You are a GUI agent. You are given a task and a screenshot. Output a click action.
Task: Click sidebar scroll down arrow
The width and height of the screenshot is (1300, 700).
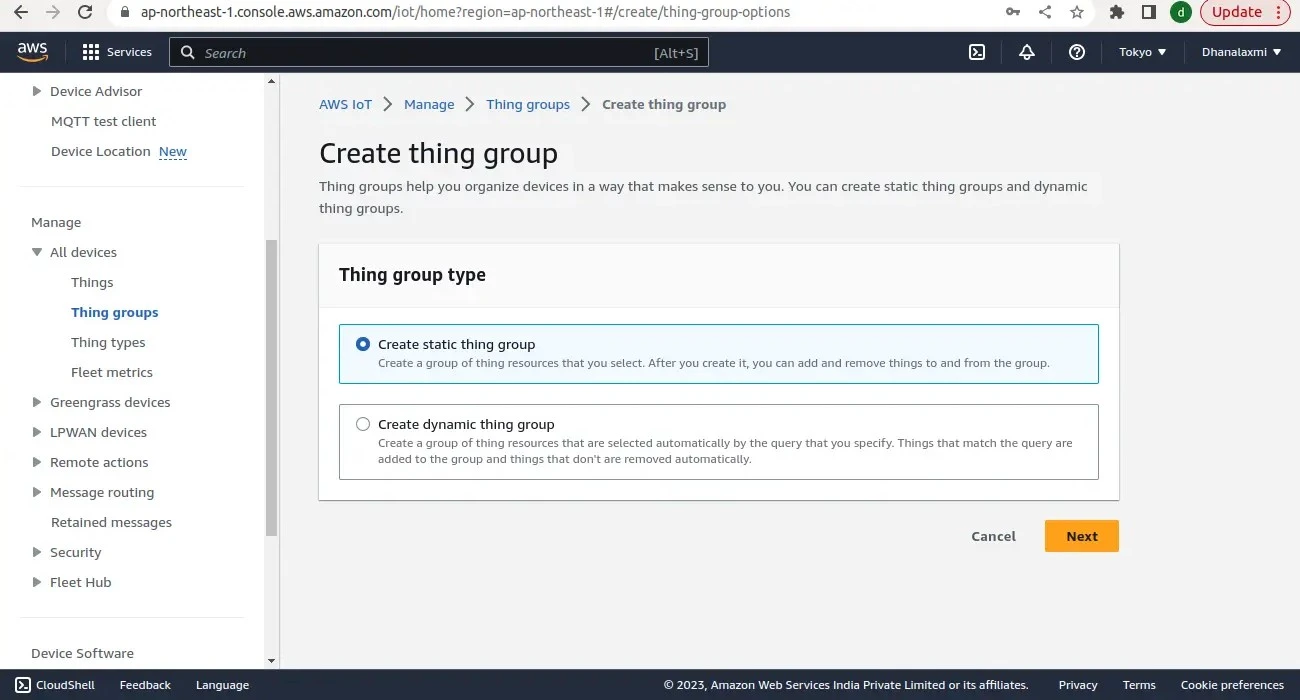pos(271,660)
